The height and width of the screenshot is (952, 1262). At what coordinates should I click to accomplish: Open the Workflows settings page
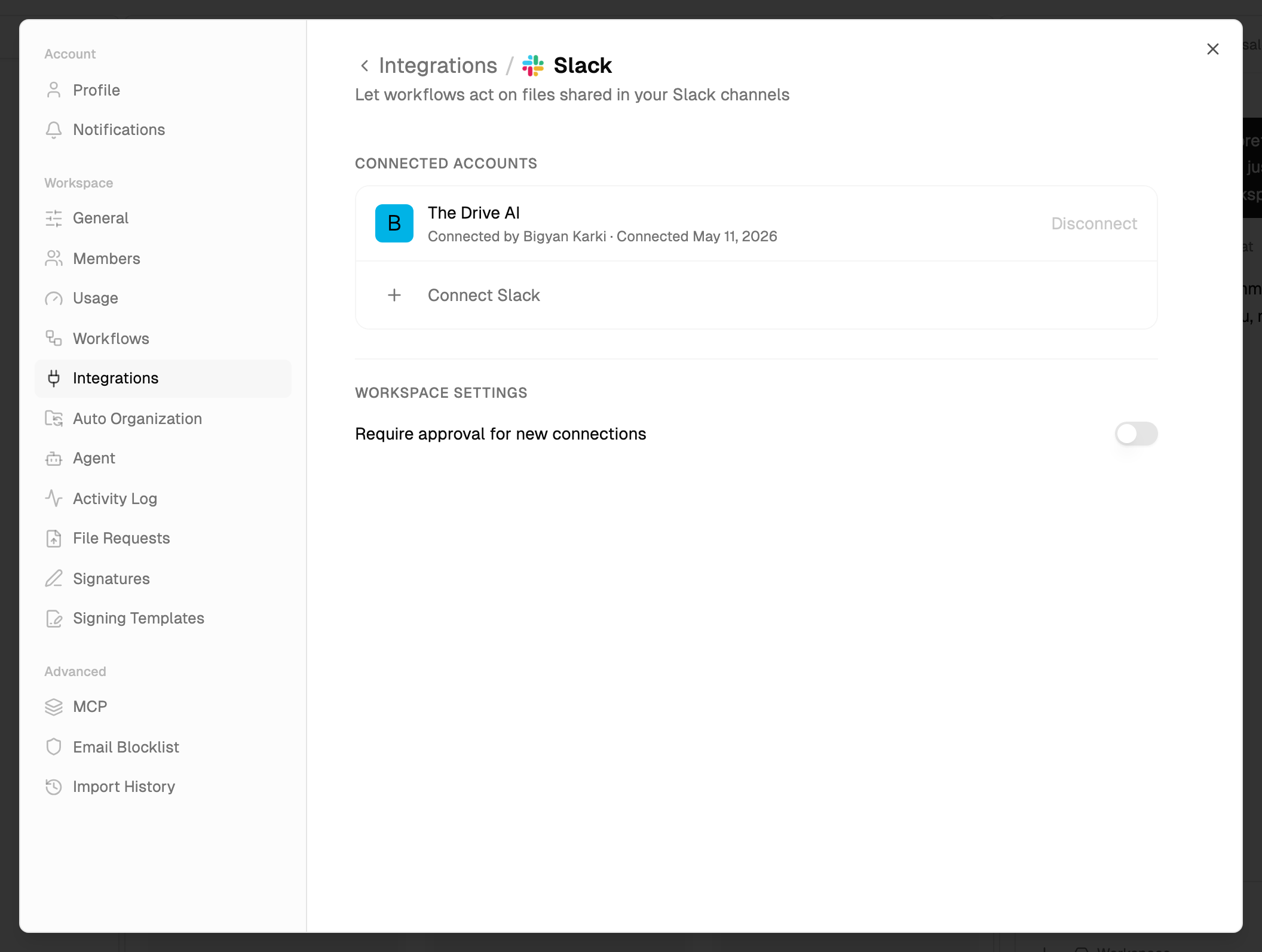pyautogui.click(x=163, y=339)
